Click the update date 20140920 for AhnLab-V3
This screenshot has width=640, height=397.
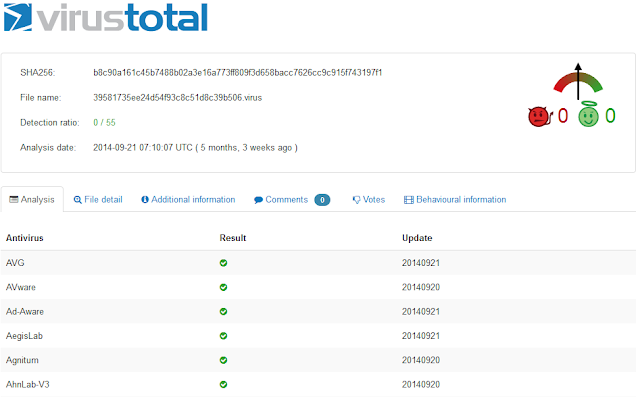(x=421, y=384)
